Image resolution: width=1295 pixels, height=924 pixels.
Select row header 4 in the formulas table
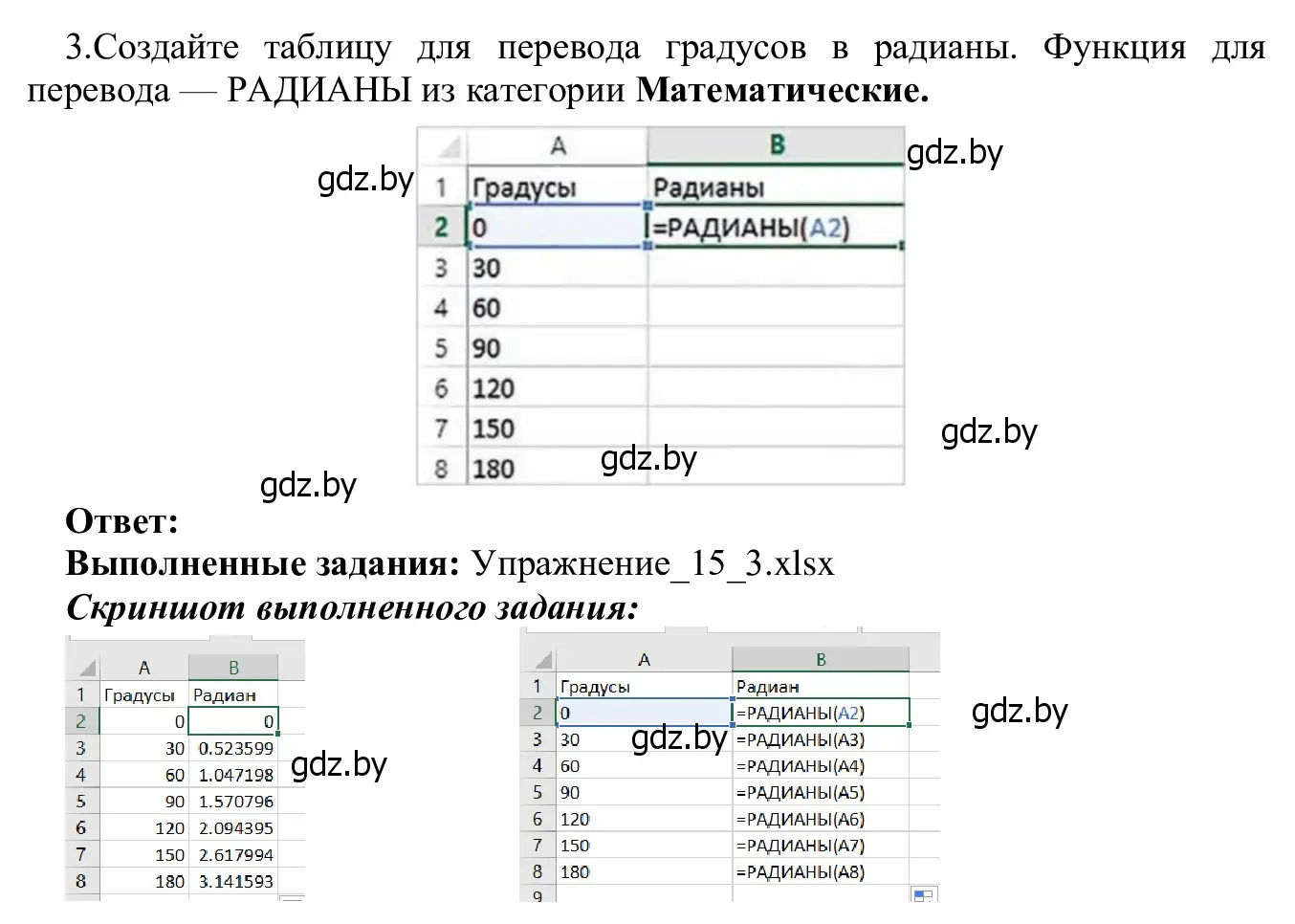point(538,766)
